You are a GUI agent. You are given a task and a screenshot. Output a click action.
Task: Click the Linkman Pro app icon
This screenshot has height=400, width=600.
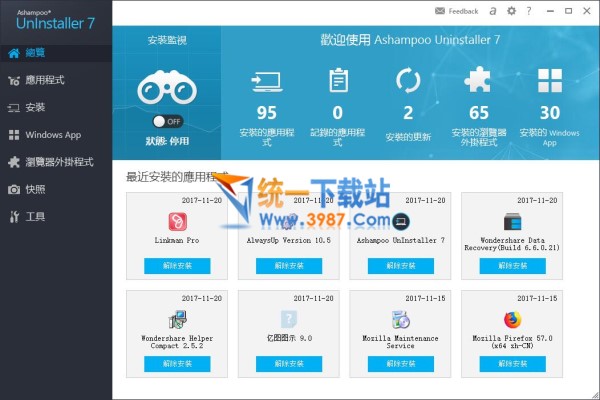(178, 222)
